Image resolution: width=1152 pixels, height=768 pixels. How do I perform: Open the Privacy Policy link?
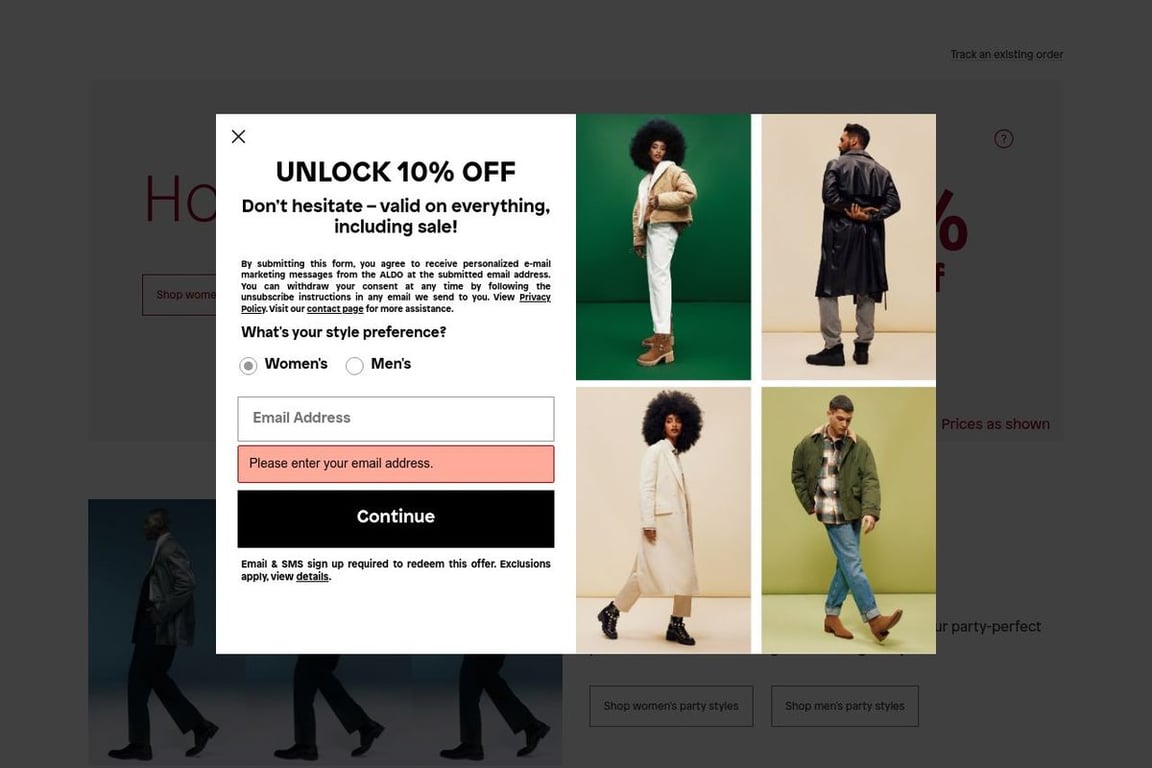(x=395, y=303)
